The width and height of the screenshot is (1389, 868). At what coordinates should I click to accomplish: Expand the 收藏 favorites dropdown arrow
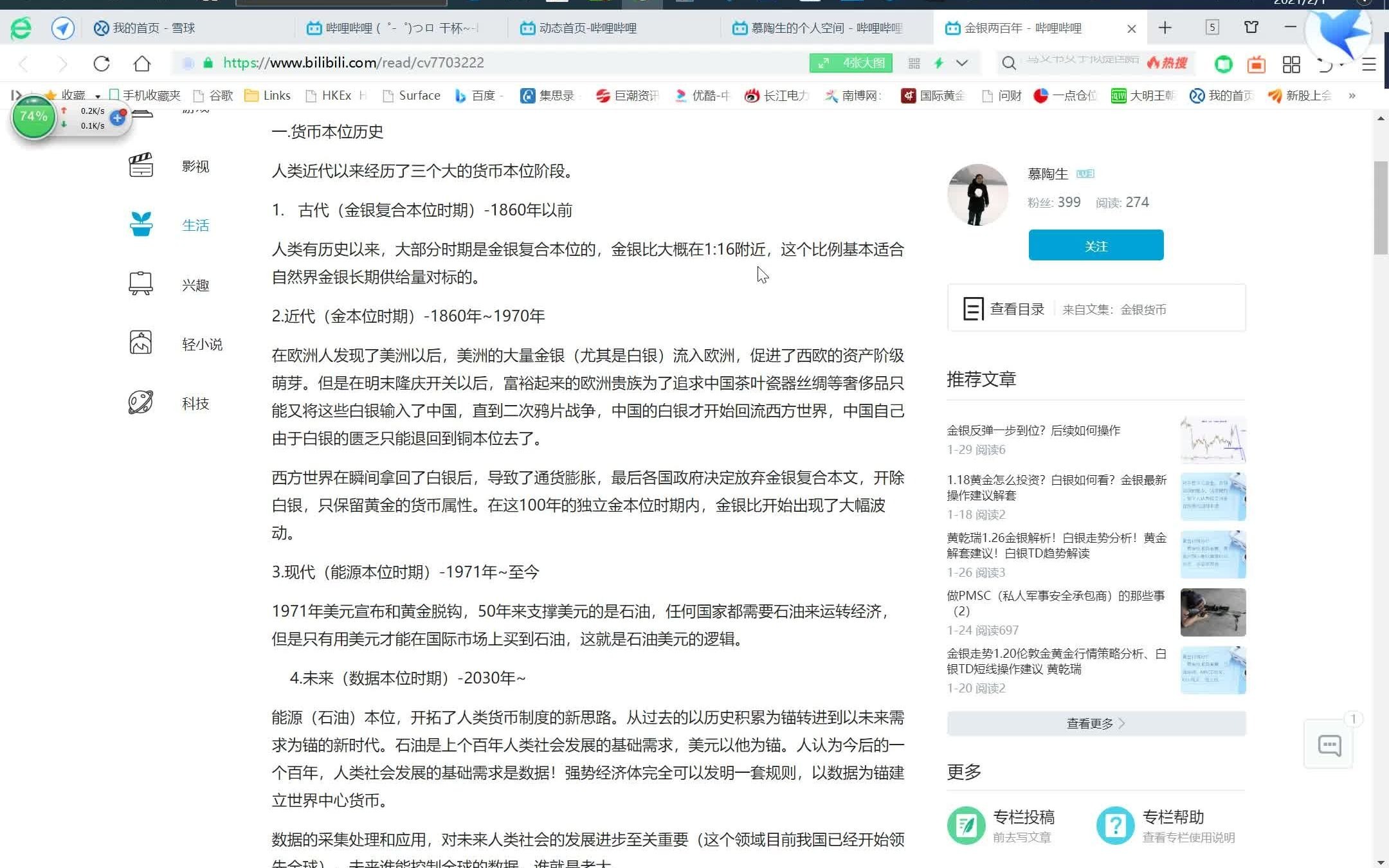coord(98,96)
